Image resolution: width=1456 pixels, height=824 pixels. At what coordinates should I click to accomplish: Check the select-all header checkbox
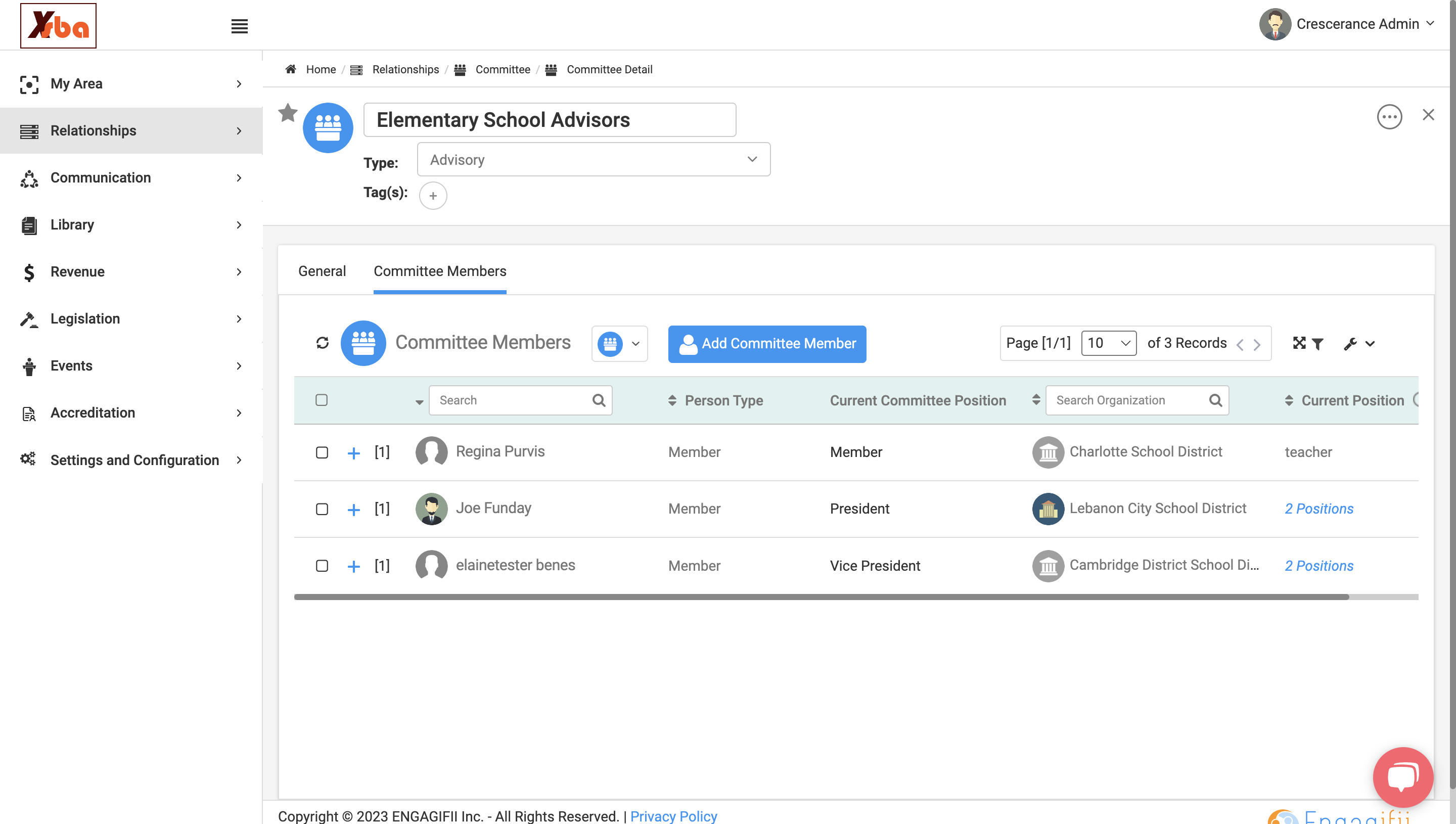(x=322, y=400)
